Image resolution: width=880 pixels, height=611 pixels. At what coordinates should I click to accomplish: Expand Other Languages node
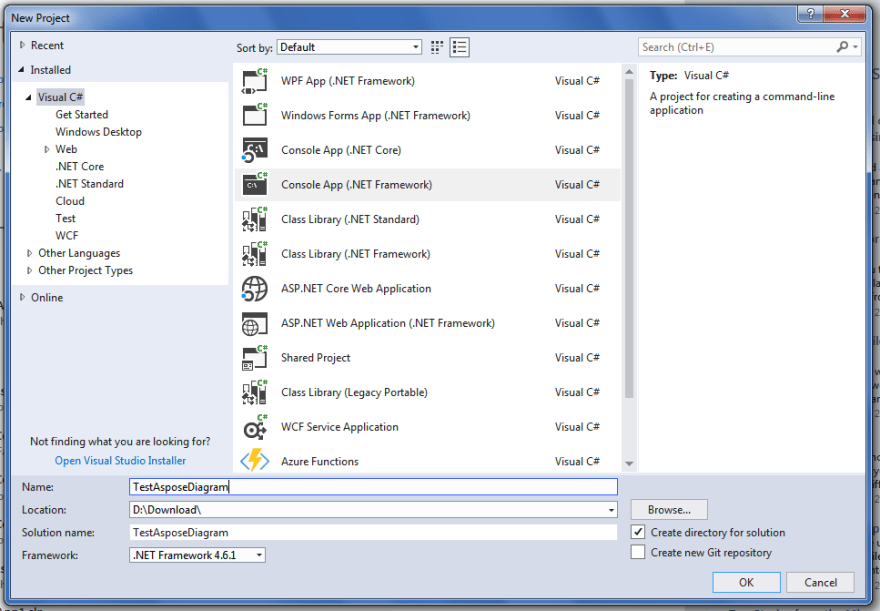[x=29, y=253]
